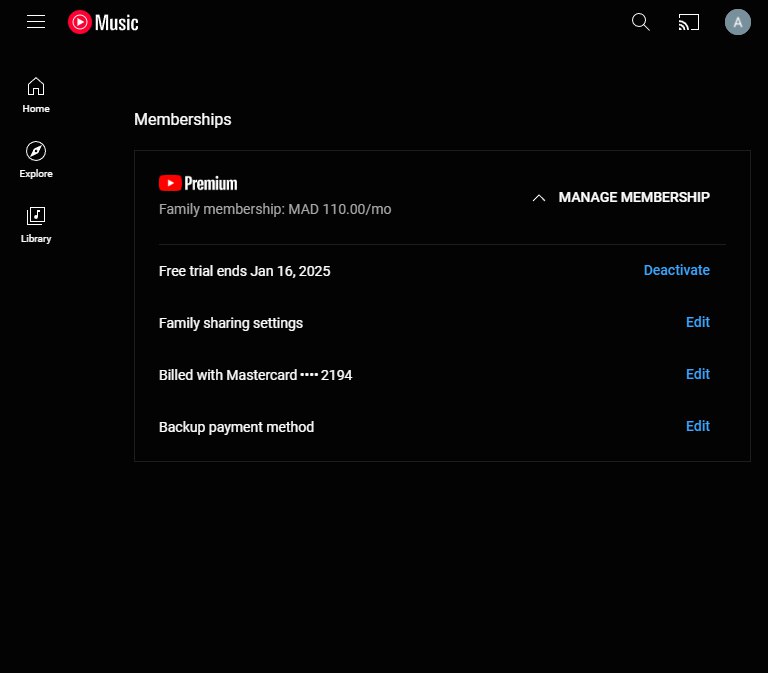Edit the Mastercard billing method
768x673 pixels.
point(697,374)
